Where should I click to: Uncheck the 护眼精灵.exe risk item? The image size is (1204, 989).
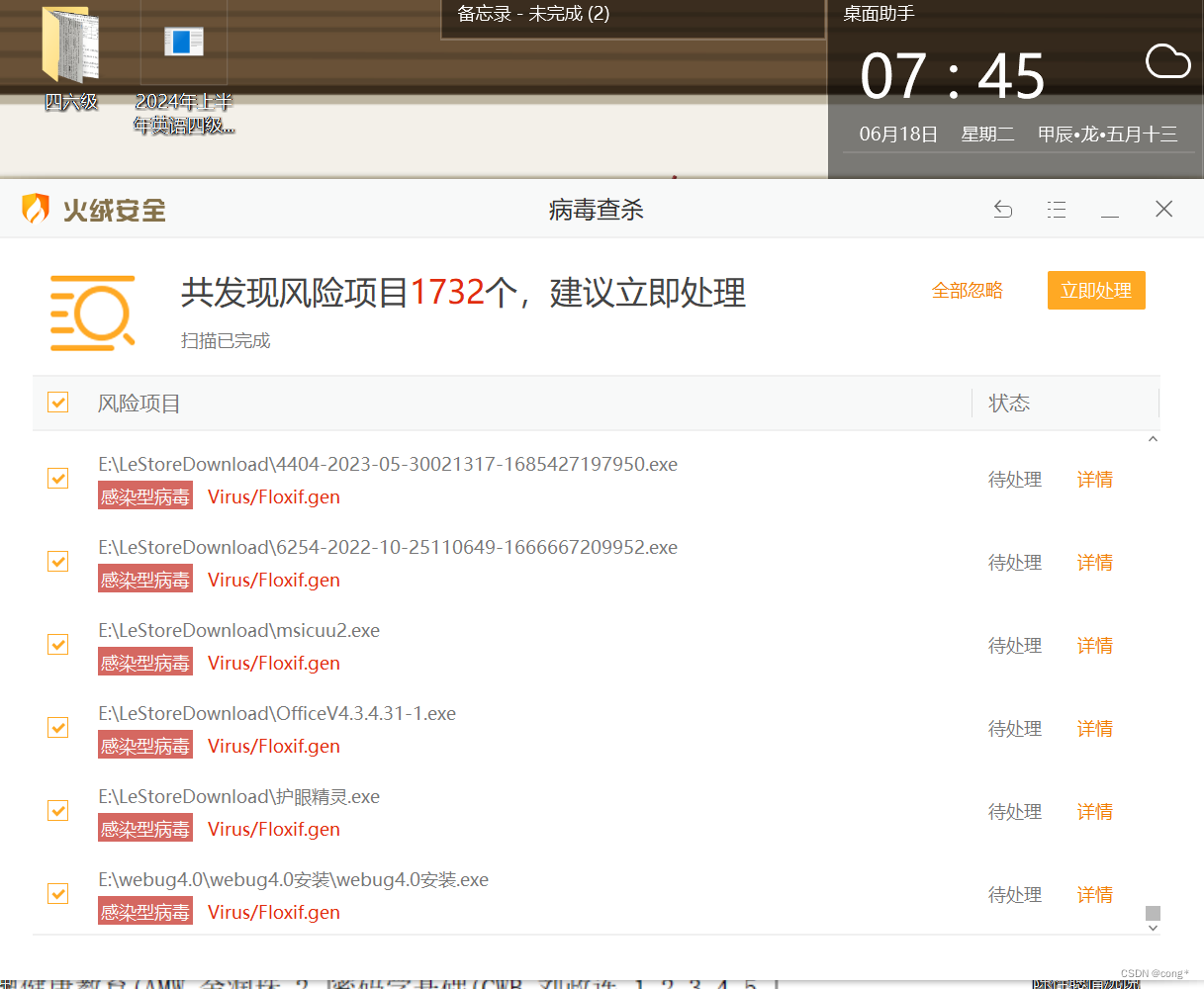(58, 811)
